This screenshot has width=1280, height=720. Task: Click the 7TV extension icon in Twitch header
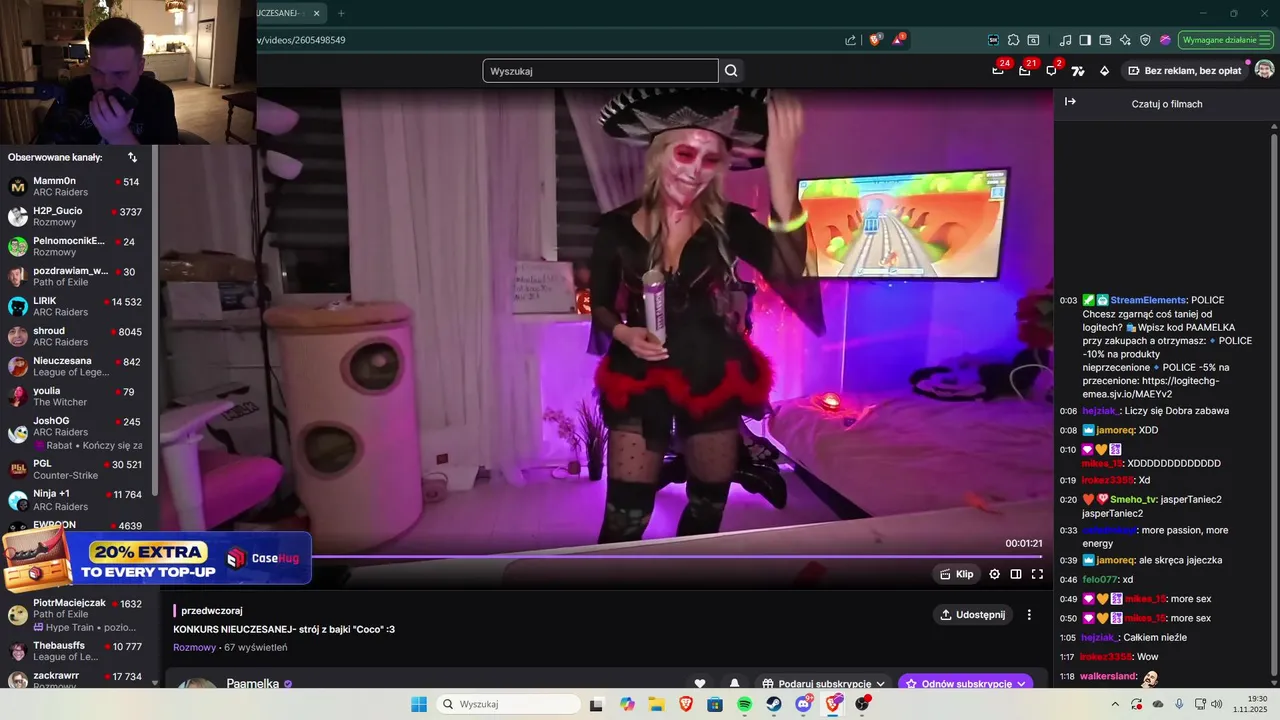[1078, 71]
